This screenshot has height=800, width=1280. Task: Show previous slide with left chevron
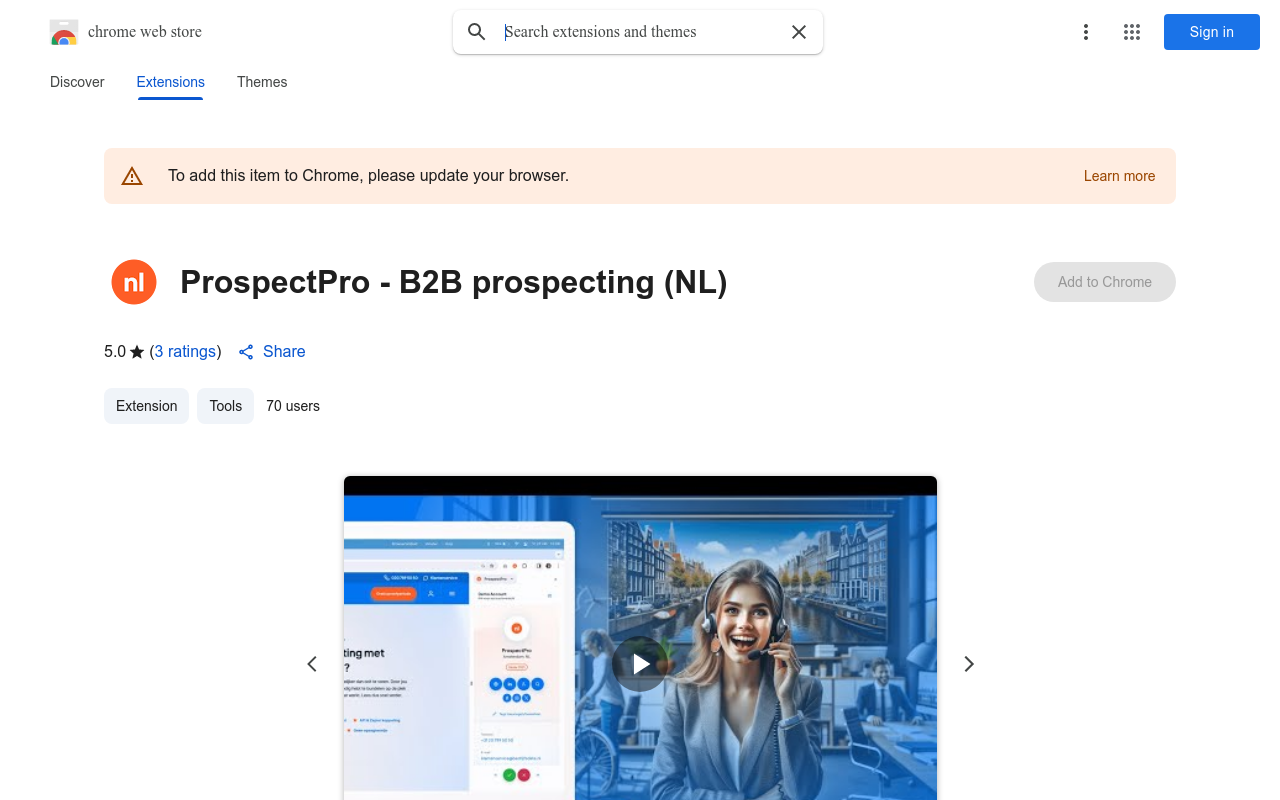pos(312,664)
